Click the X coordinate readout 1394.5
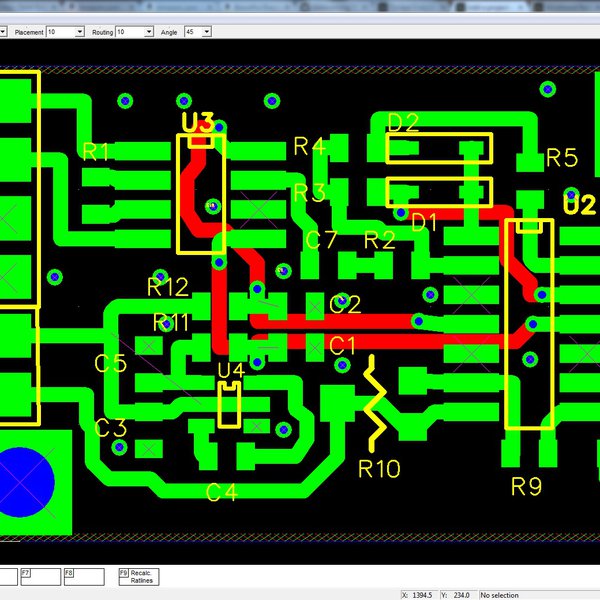This screenshot has height=600, width=600. [x=422, y=595]
